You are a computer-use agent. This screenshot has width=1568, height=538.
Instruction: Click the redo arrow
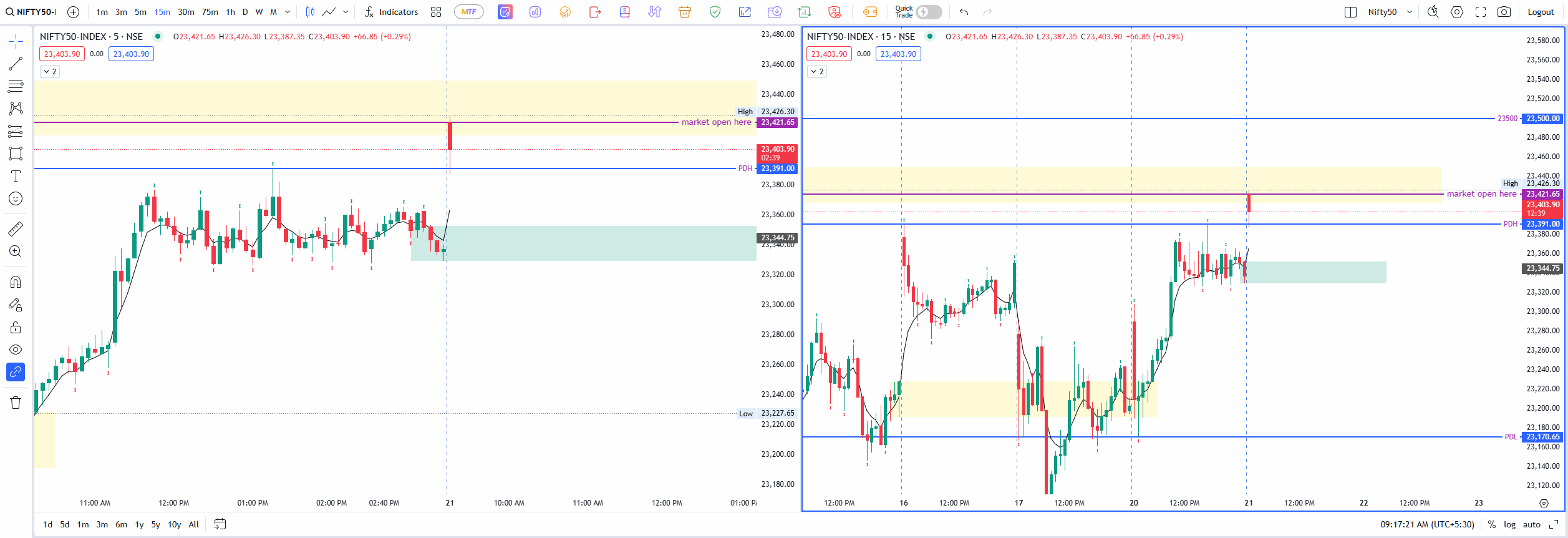(x=987, y=12)
